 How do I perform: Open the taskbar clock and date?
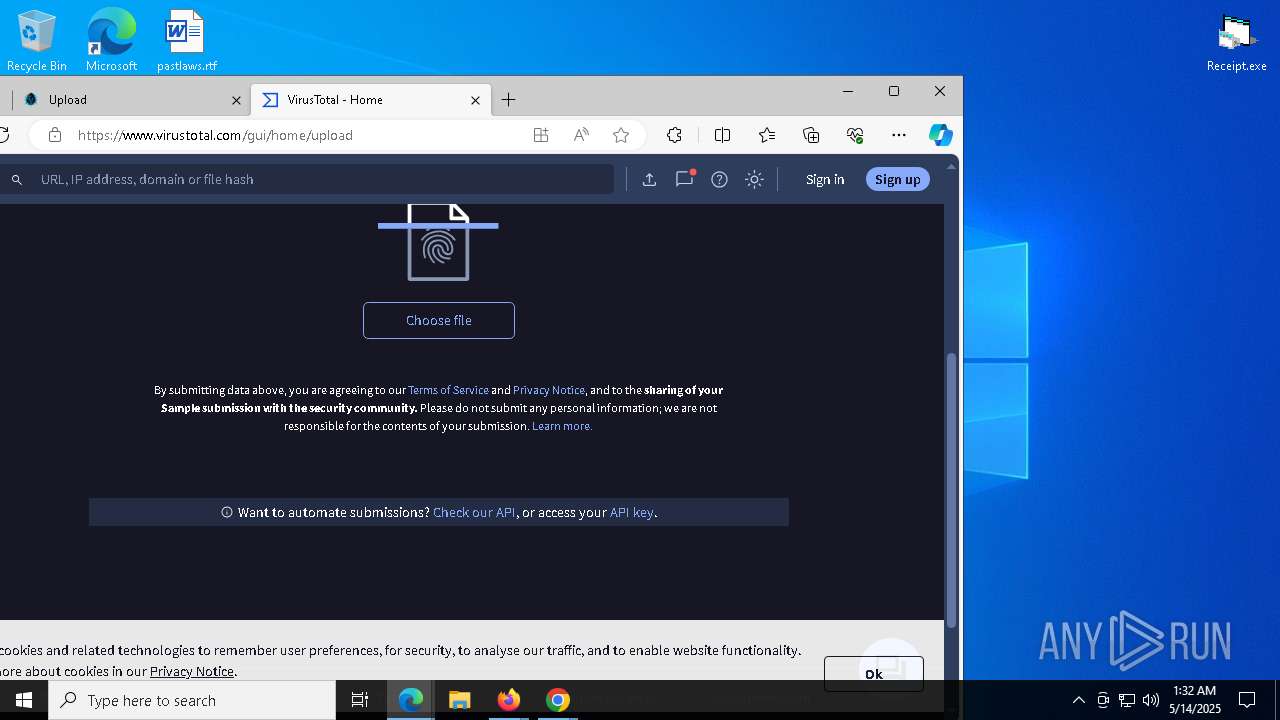(1195, 700)
